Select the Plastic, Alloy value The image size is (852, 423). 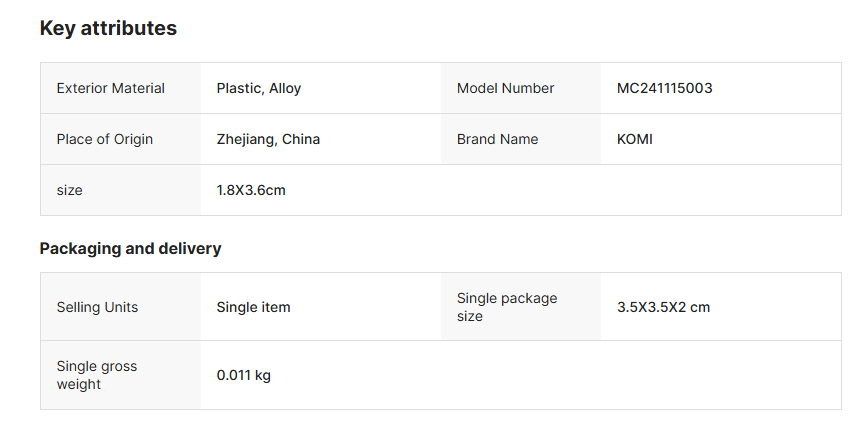(259, 88)
